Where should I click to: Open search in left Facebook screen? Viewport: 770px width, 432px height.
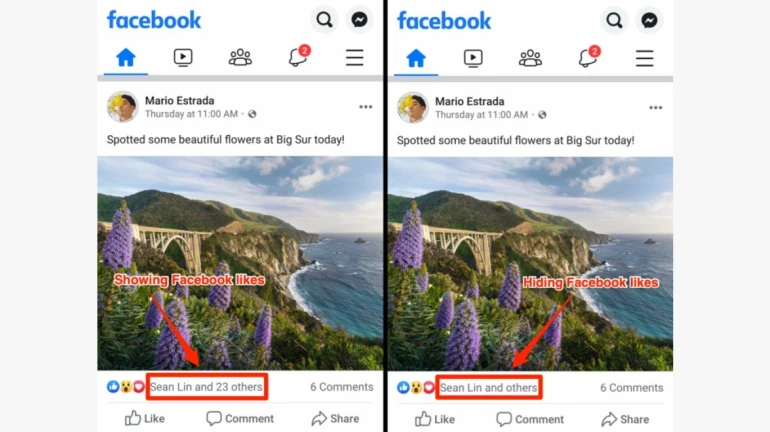324,20
